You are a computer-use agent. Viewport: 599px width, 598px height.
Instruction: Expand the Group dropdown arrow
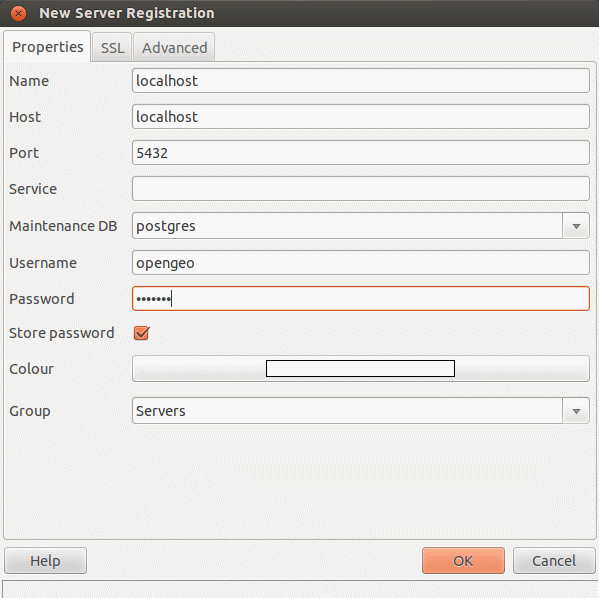pyautogui.click(x=576, y=411)
